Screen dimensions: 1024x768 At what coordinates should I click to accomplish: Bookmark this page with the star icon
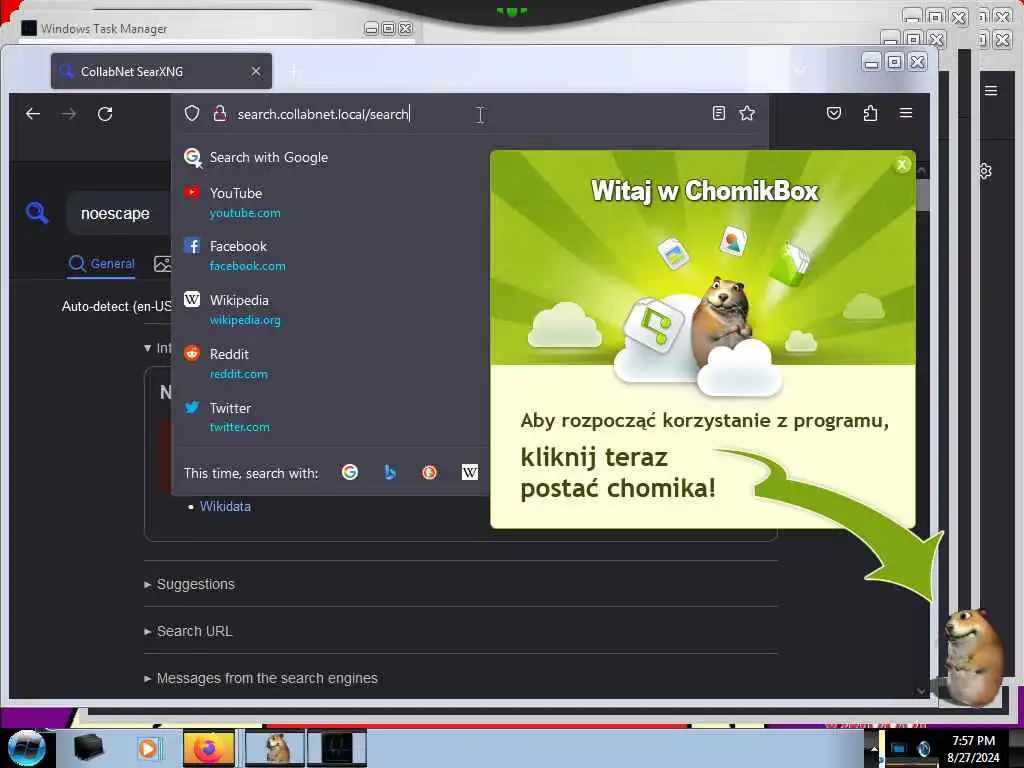tap(747, 113)
